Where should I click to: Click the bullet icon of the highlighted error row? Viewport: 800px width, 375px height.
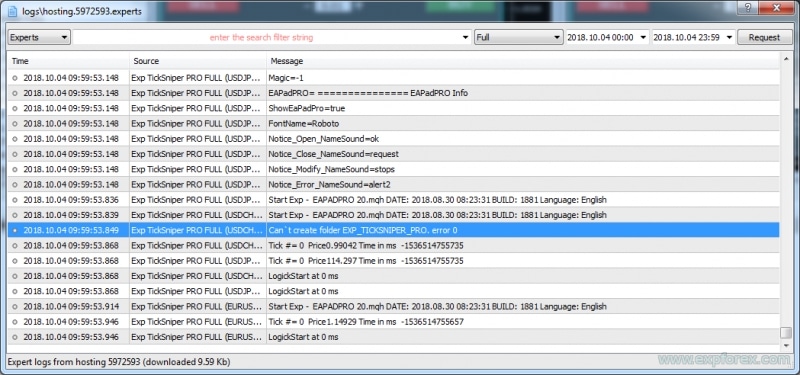pyautogui.click(x=14, y=230)
